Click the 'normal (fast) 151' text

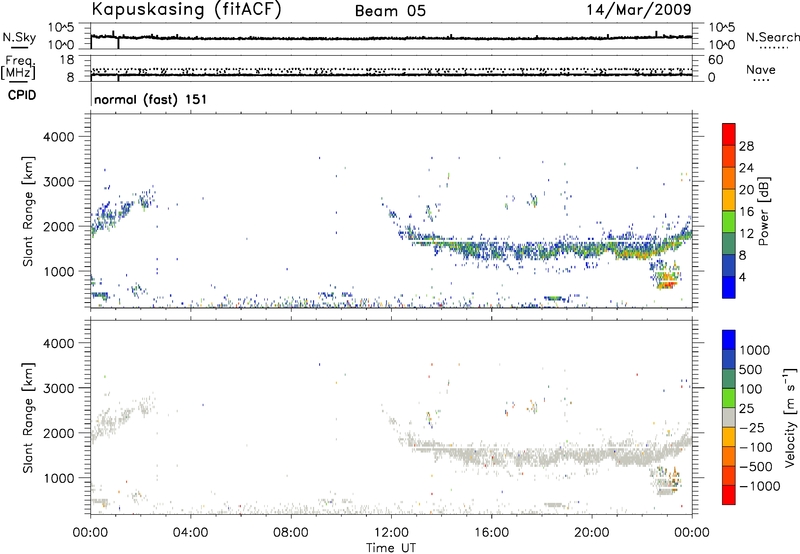coord(151,99)
